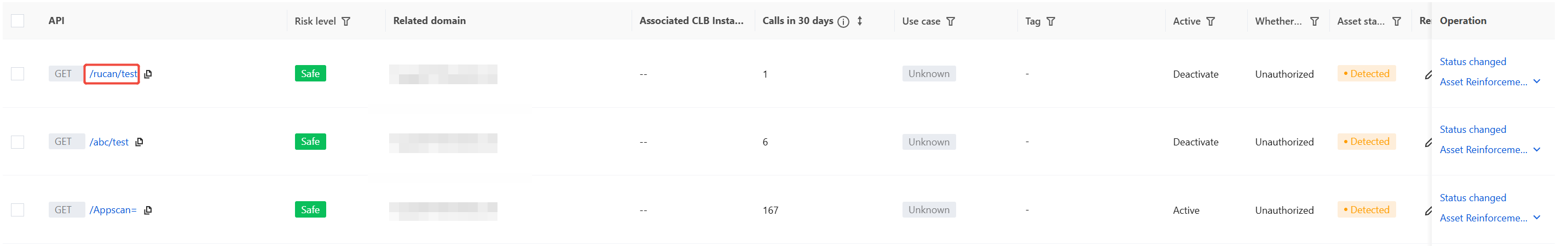Copy the /Appscan= API path
Screen dimensions: 1568x246
(148, 210)
